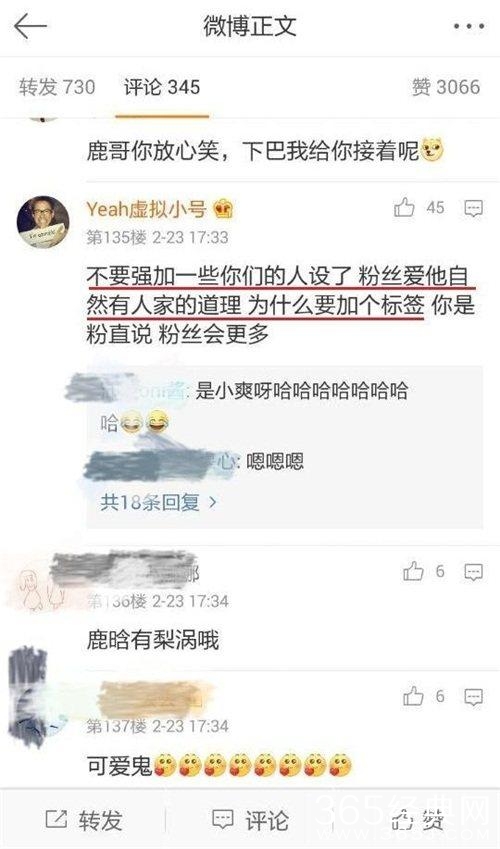The height and width of the screenshot is (849, 500).
Task: Reply to the Yeah虚拟小号 comment via bubble icon
Action: click(473, 208)
